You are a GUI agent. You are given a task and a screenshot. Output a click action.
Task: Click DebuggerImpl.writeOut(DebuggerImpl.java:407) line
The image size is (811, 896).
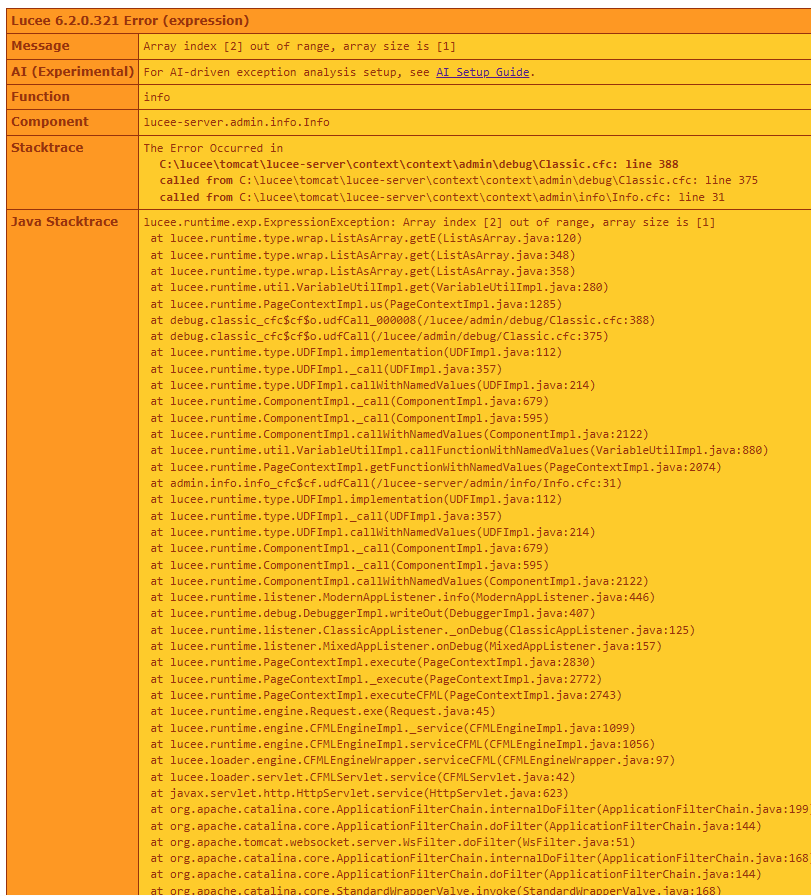pos(373,613)
